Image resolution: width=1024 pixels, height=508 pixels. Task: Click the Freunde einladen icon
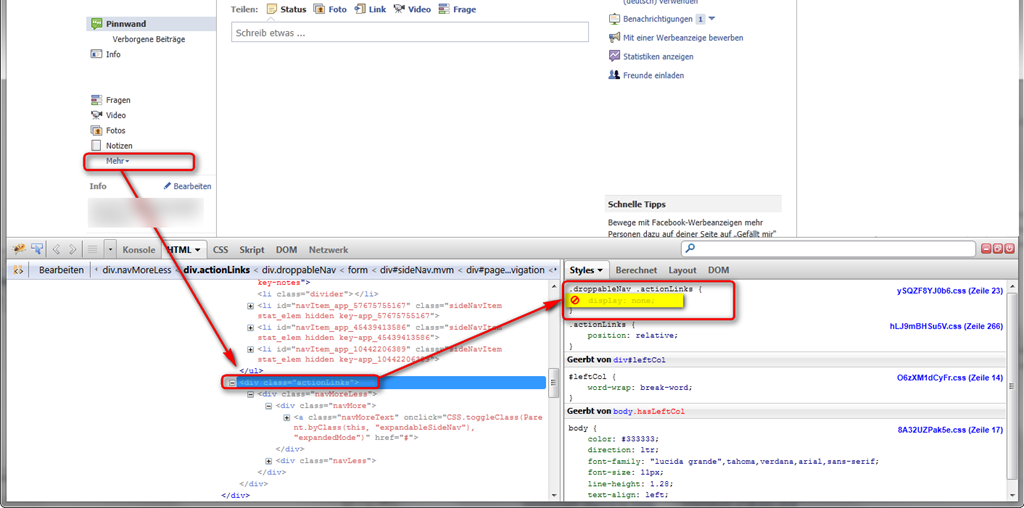click(614, 75)
